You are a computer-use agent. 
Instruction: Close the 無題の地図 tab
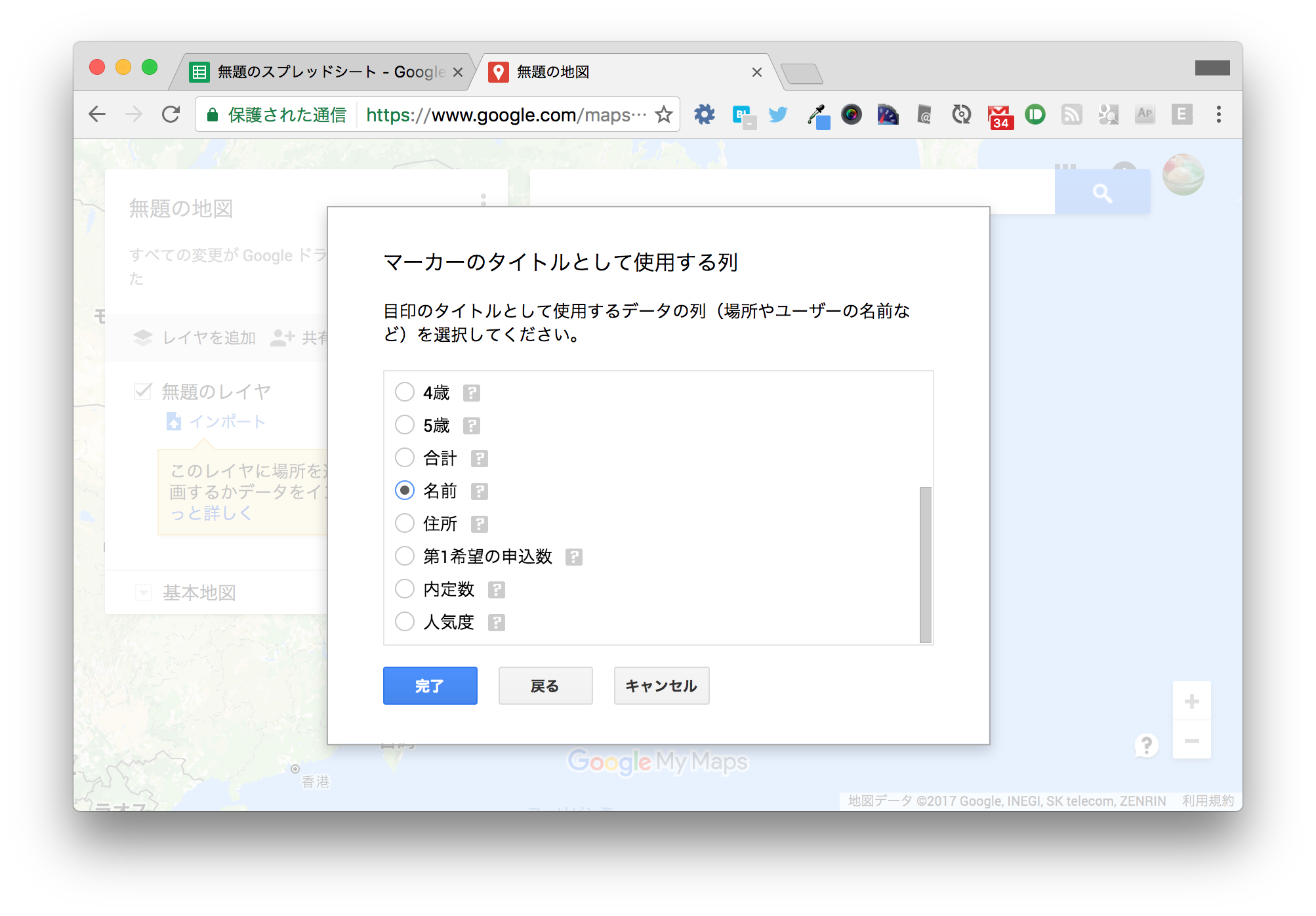point(757,72)
